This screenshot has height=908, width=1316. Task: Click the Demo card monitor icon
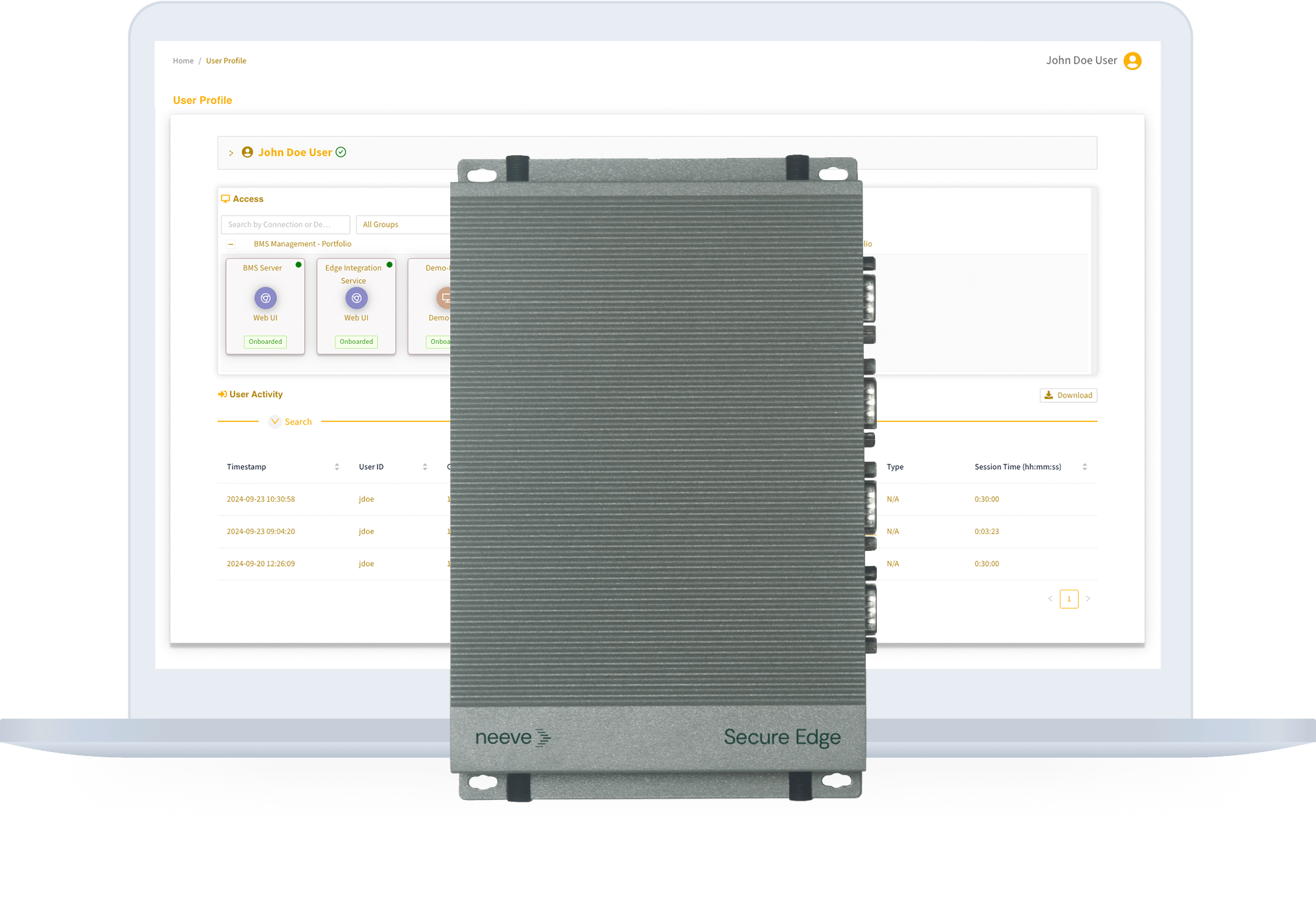[444, 298]
